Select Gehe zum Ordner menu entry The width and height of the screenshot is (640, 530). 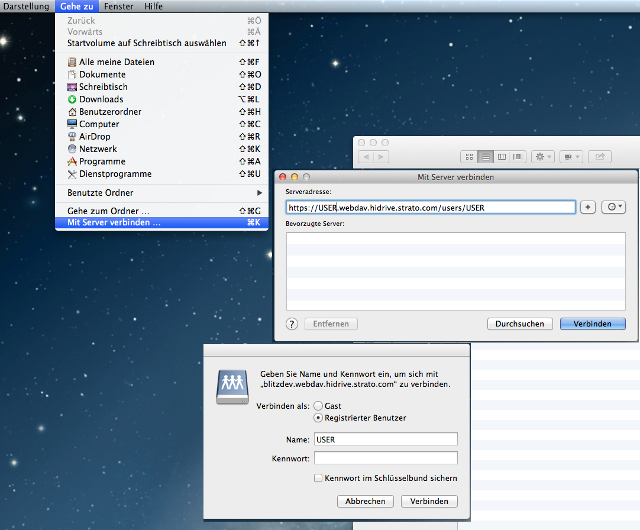coord(162,211)
